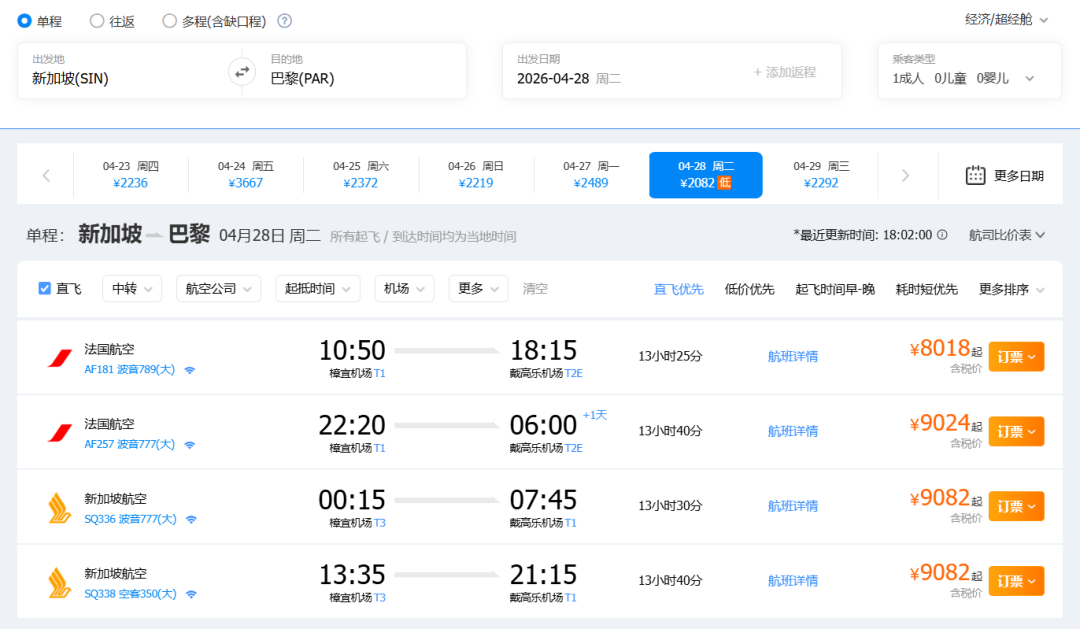Uncheck the 直飞 direct flight checkbox
Screen dimensions: 1080x629
coord(44,289)
